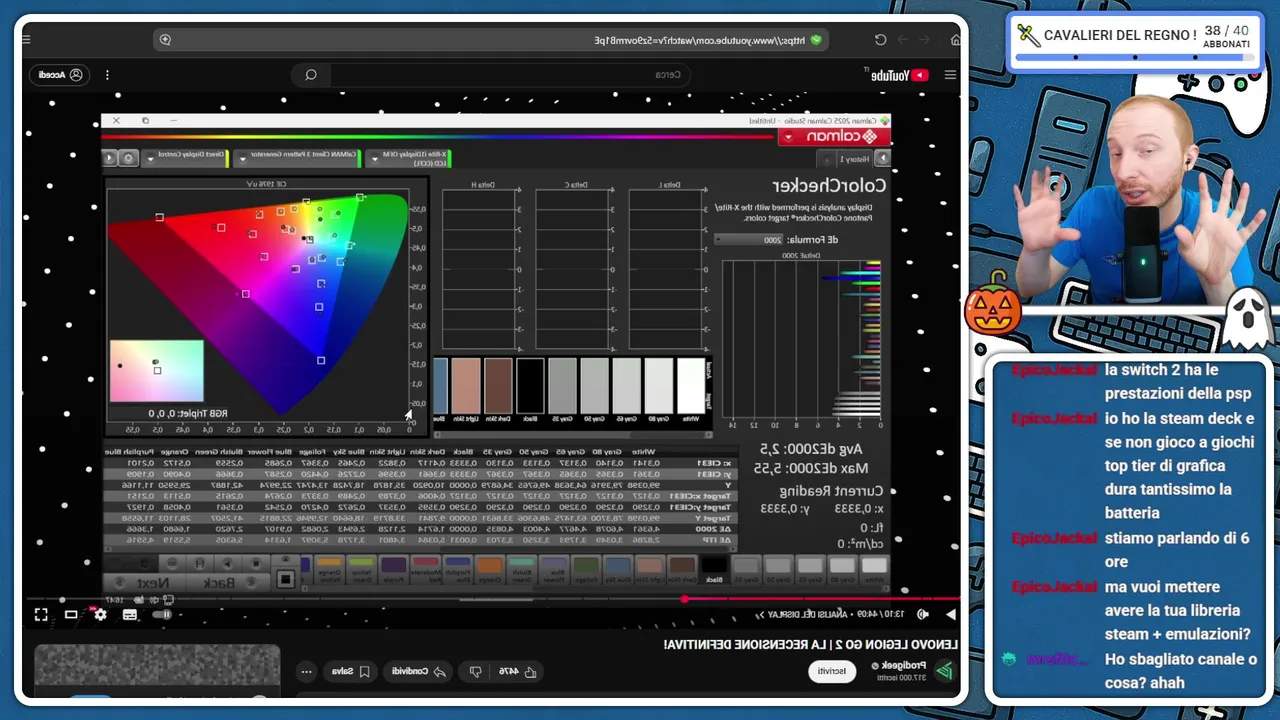This screenshot has height=720, width=1280.
Task: Enter fullscreen in the YouTube player
Action: 41,614
